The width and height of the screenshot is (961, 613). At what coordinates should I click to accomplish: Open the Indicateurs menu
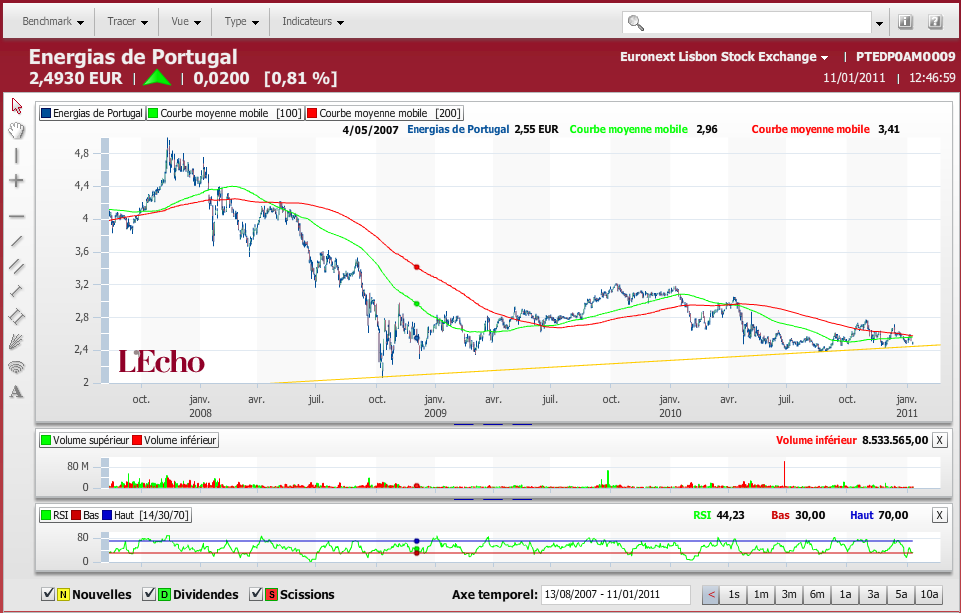(x=313, y=21)
